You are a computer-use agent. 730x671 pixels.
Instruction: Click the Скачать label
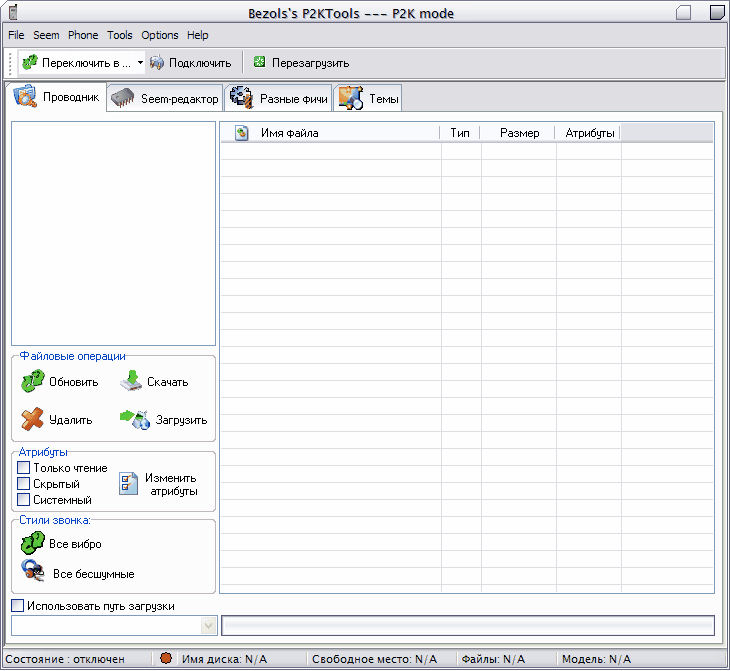click(168, 382)
